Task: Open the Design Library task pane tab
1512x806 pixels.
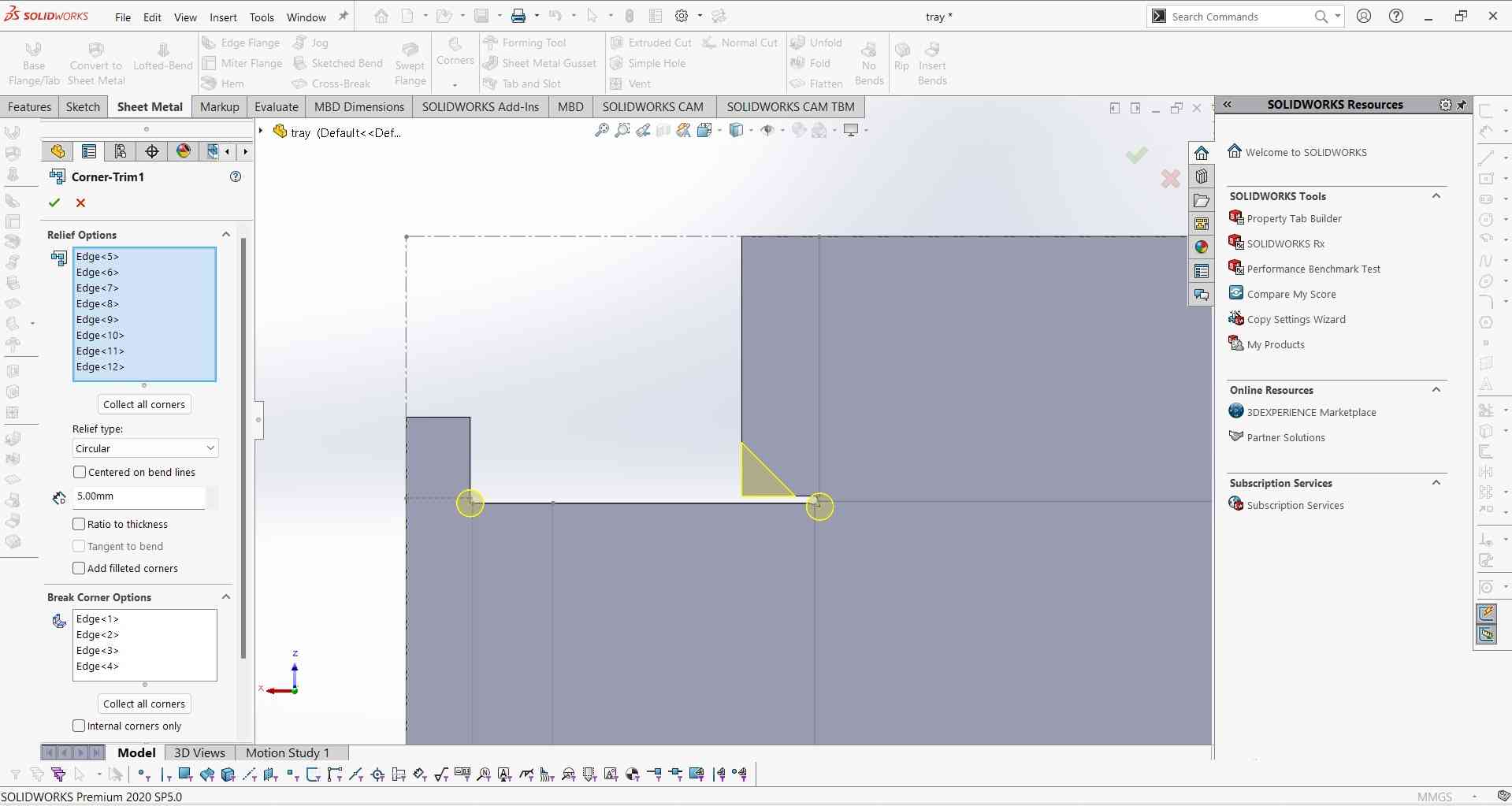Action: pos(1202,176)
